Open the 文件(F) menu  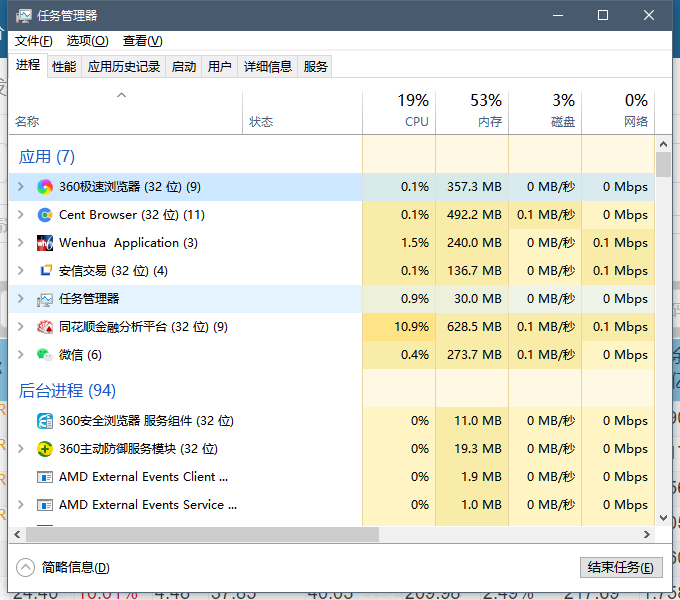33,41
